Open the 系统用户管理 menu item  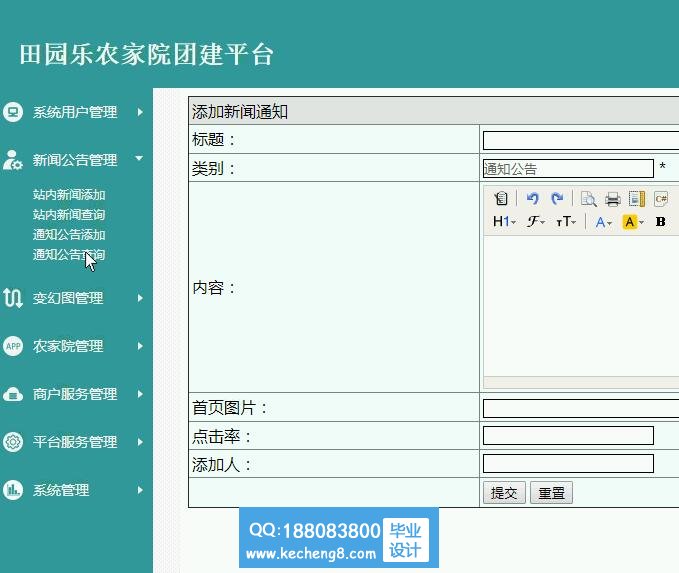pyautogui.click(x=75, y=112)
